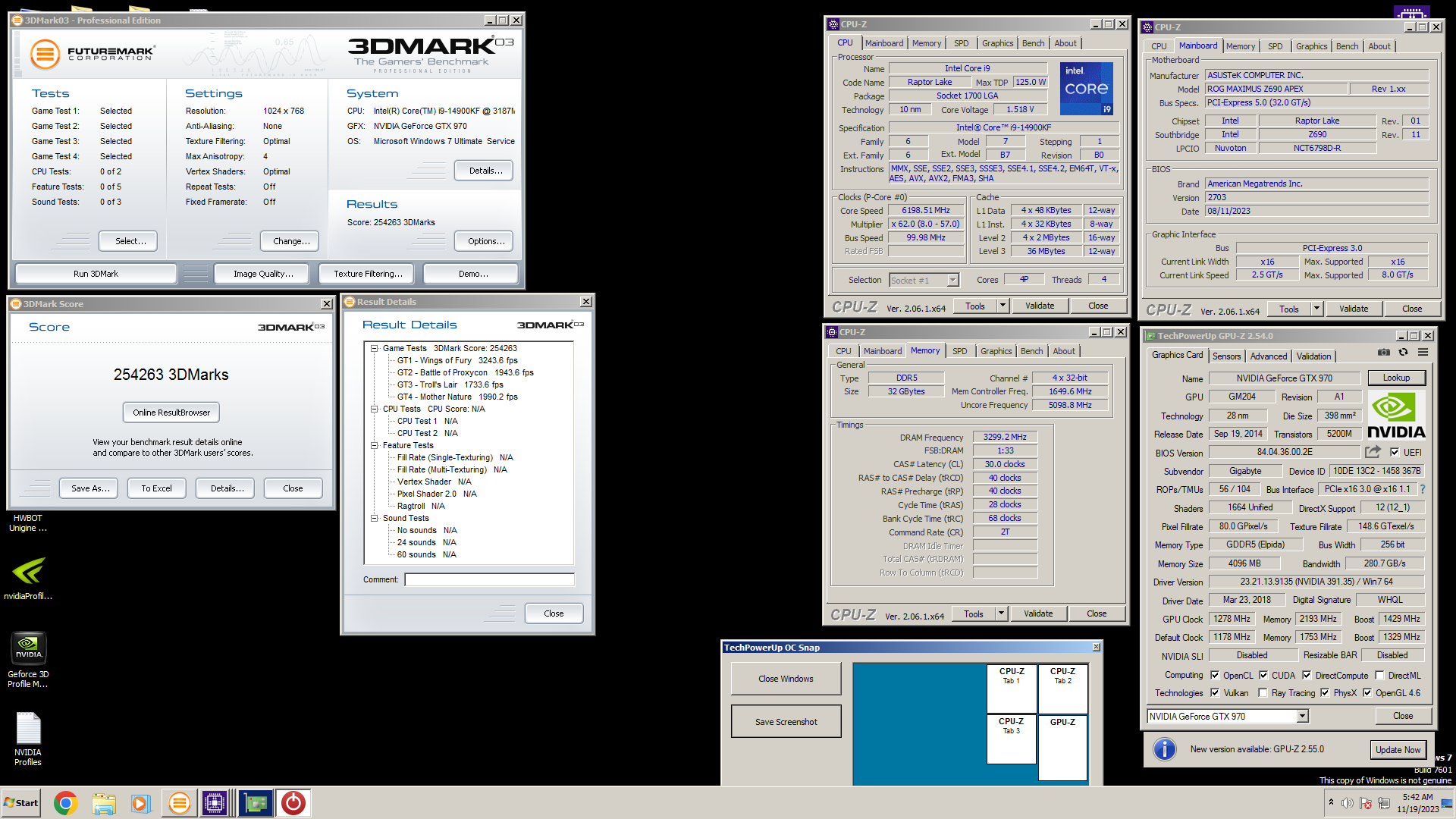The width and height of the screenshot is (1456, 819).
Task: Open Tools dropdown arrow in CPU-Z Mainboard window
Action: 1316,309
